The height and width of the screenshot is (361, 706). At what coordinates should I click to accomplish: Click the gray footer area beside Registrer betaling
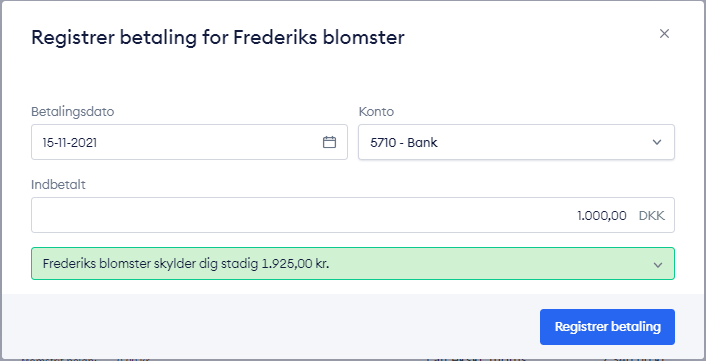[270, 327]
